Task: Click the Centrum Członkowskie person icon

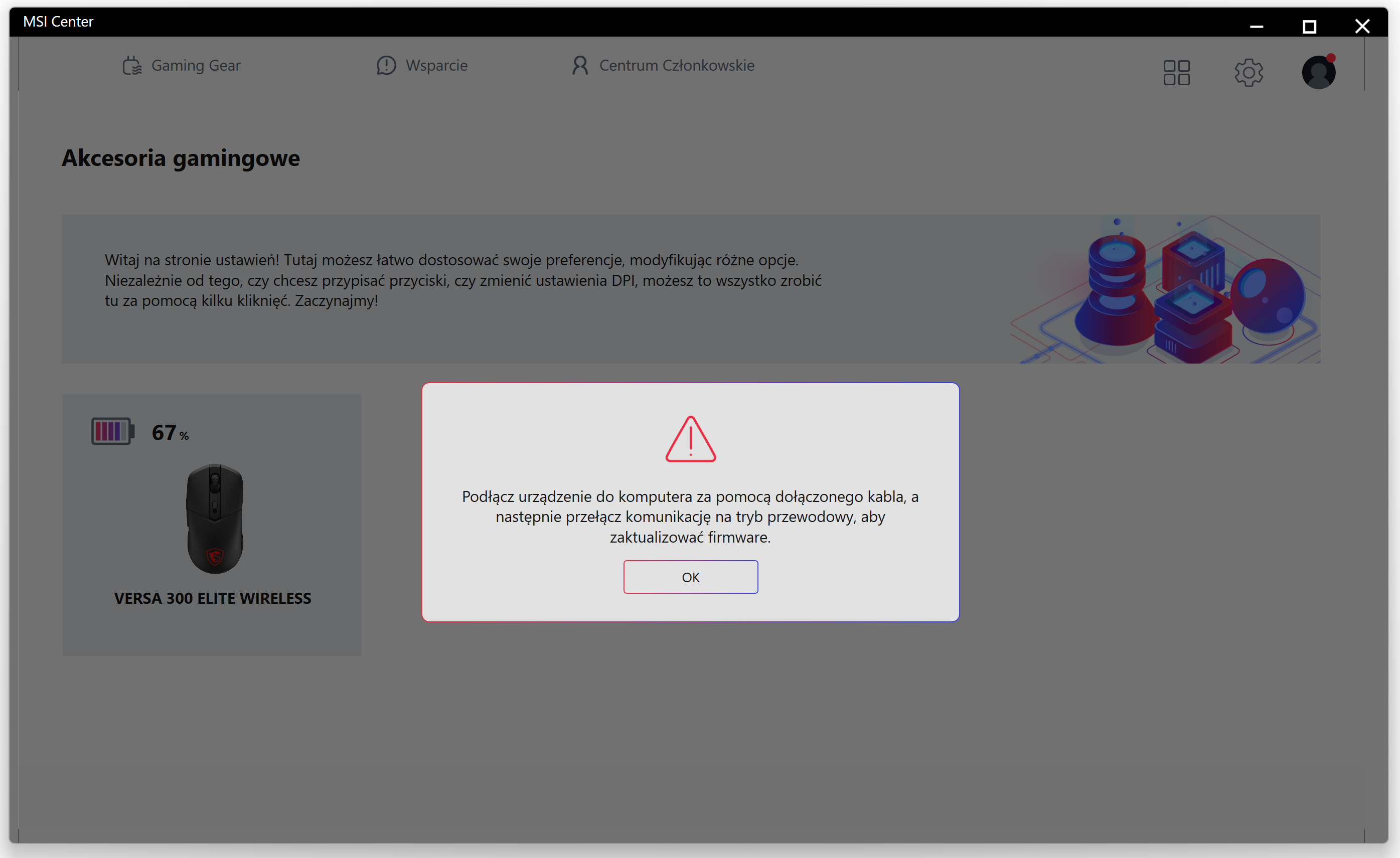Action: tap(579, 65)
